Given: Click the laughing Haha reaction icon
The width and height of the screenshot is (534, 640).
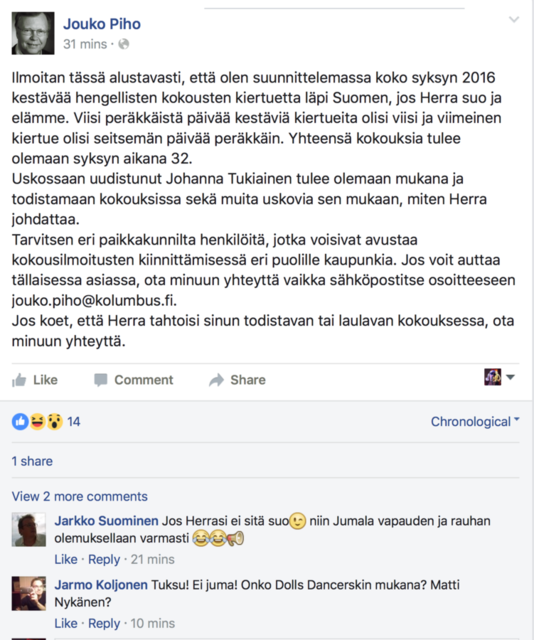Looking at the screenshot, I should tap(37, 422).
